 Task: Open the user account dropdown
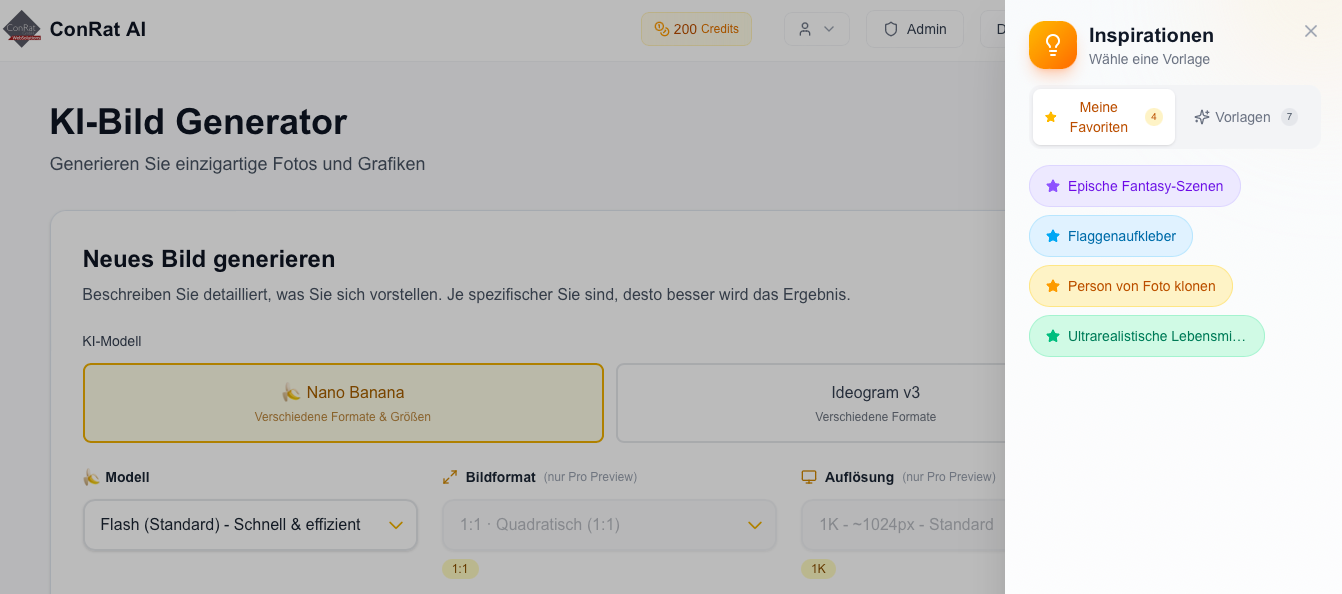tap(816, 29)
